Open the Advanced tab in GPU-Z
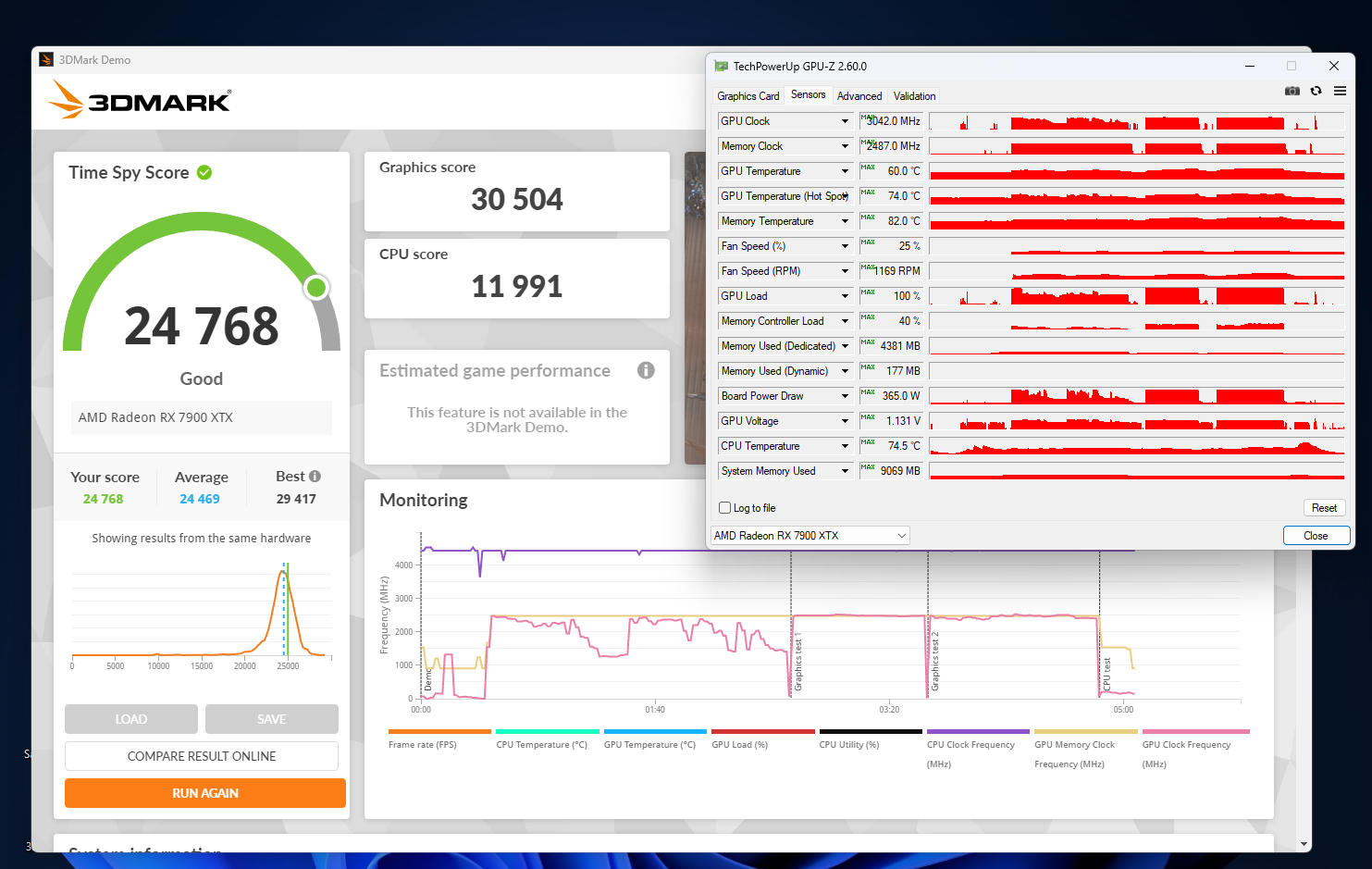The height and width of the screenshot is (869, 1372). coord(859,96)
